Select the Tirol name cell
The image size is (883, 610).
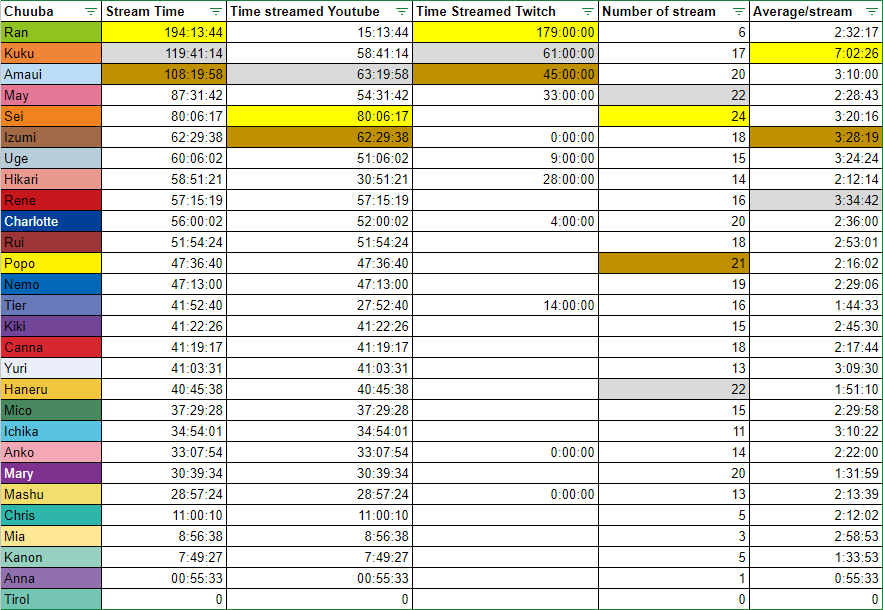[x=51, y=599]
